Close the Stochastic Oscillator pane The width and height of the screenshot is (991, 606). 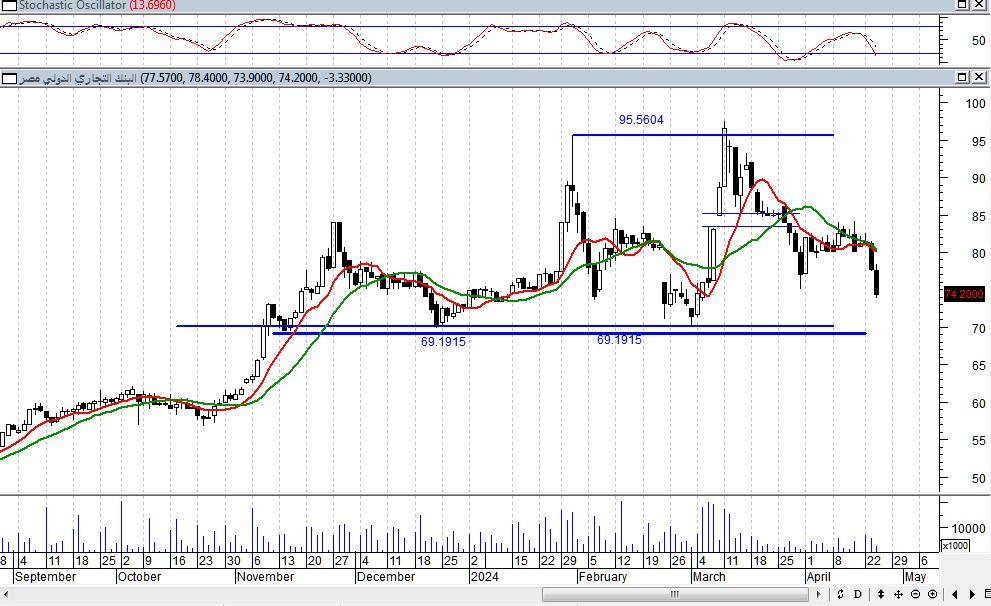pyautogui.click(x=978, y=5)
